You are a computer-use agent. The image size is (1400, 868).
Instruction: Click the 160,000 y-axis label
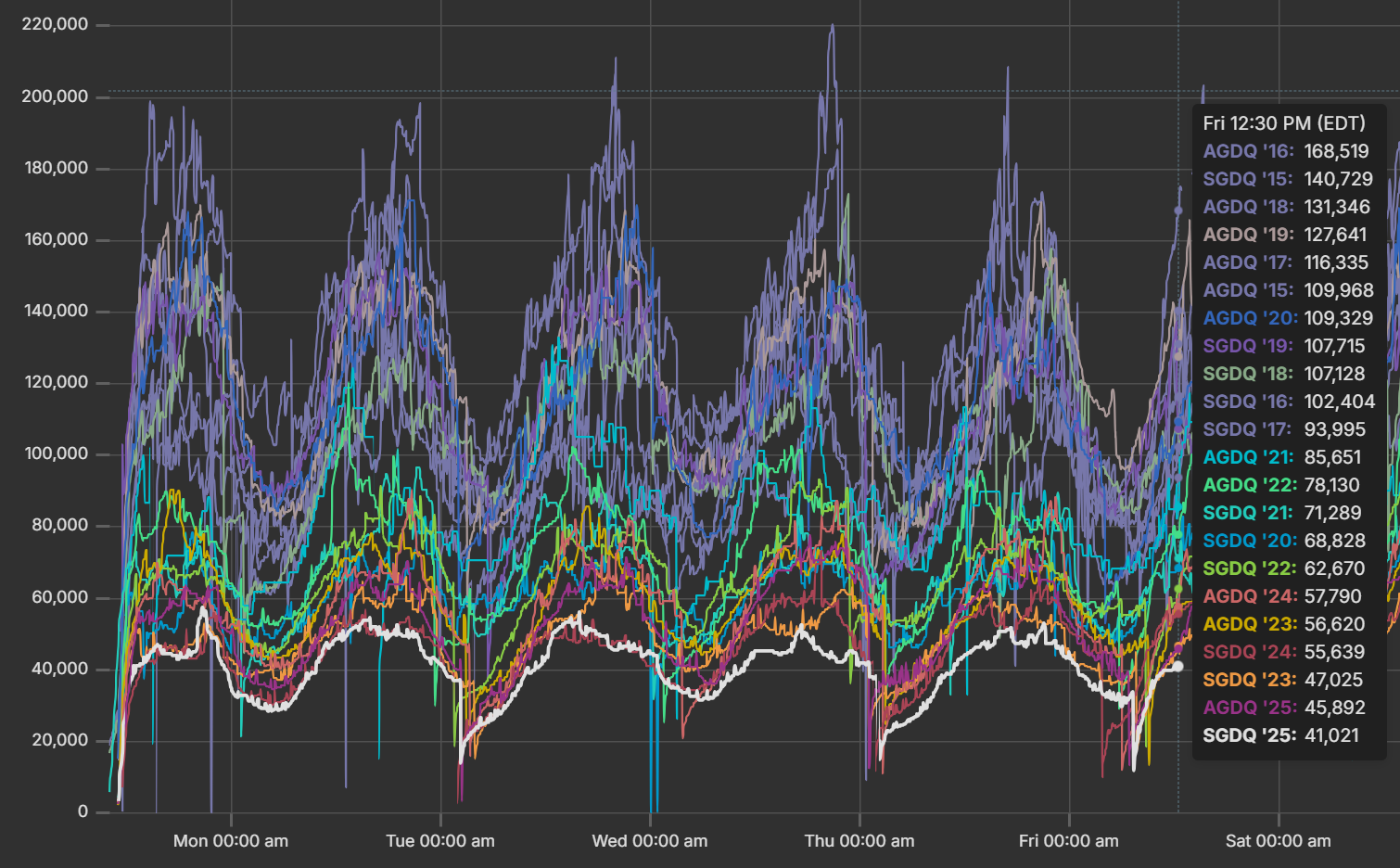point(56,239)
